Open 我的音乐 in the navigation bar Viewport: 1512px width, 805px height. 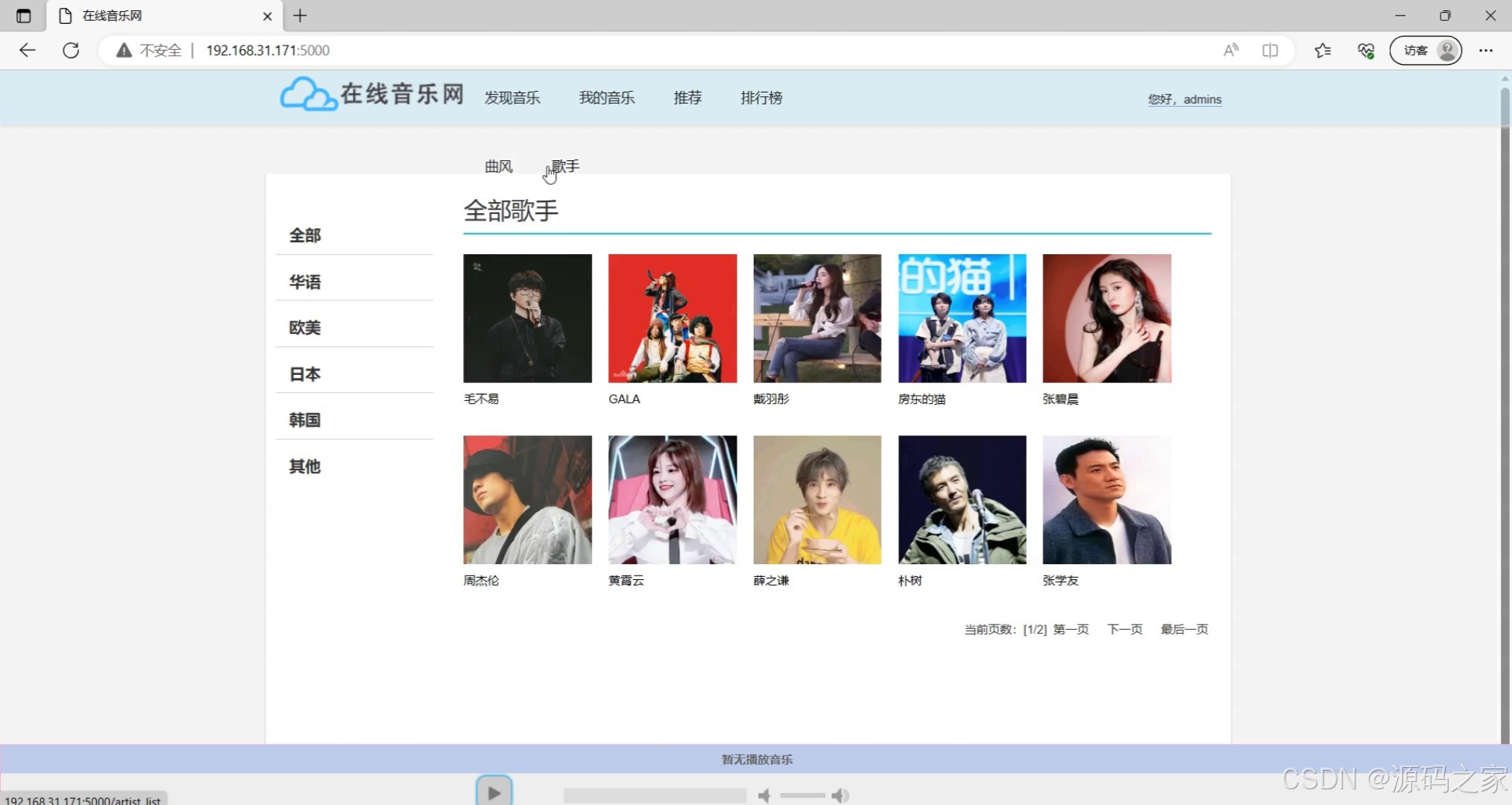(607, 98)
